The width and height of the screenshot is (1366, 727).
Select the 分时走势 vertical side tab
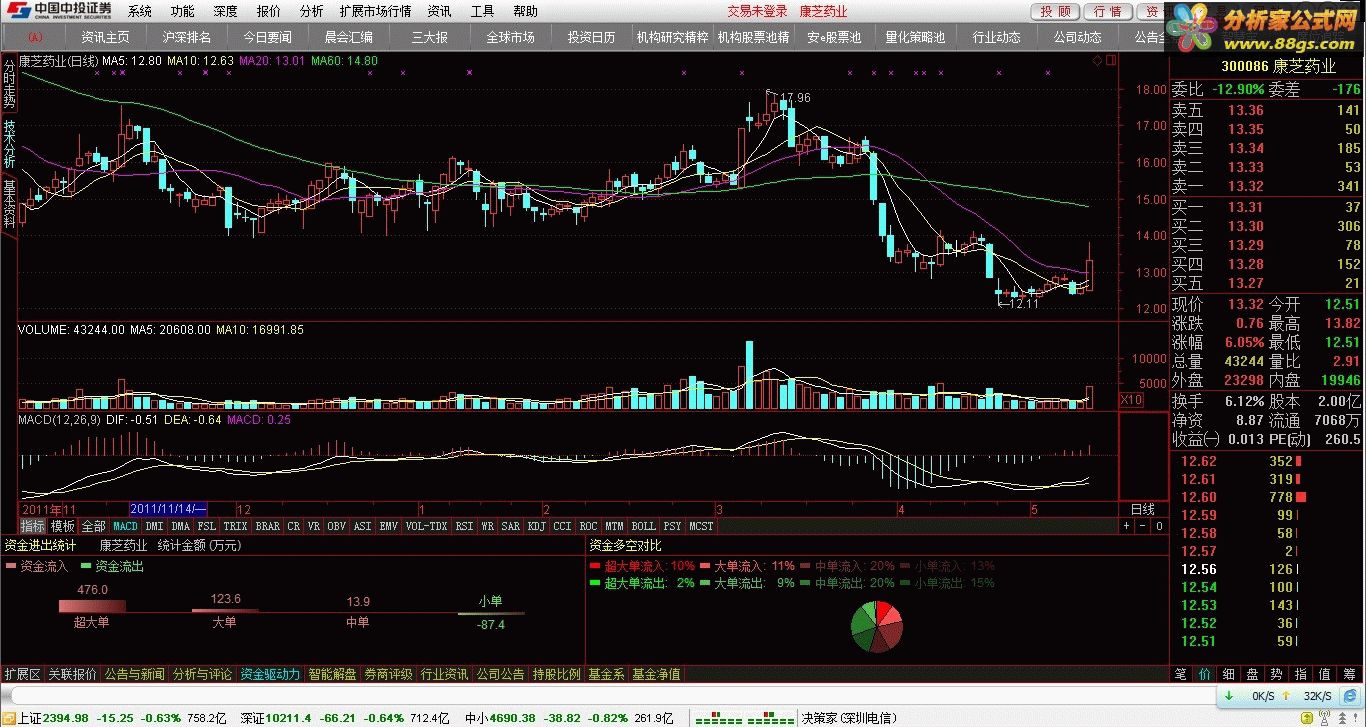(x=9, y=84)
